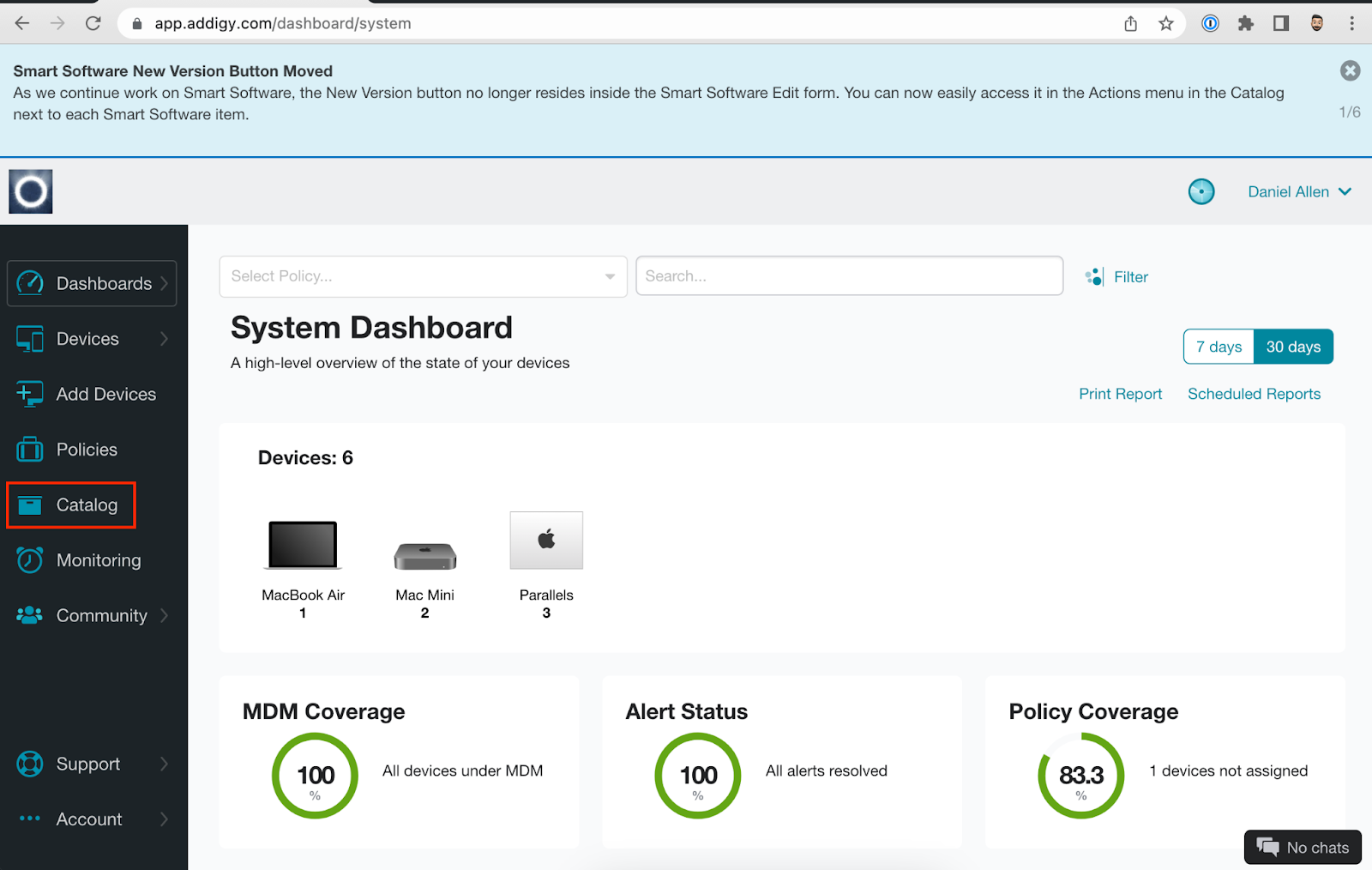This screenshot has height=870, width=1372.
Task: Click inside the Search field
Action: click(x=849, y=275)
